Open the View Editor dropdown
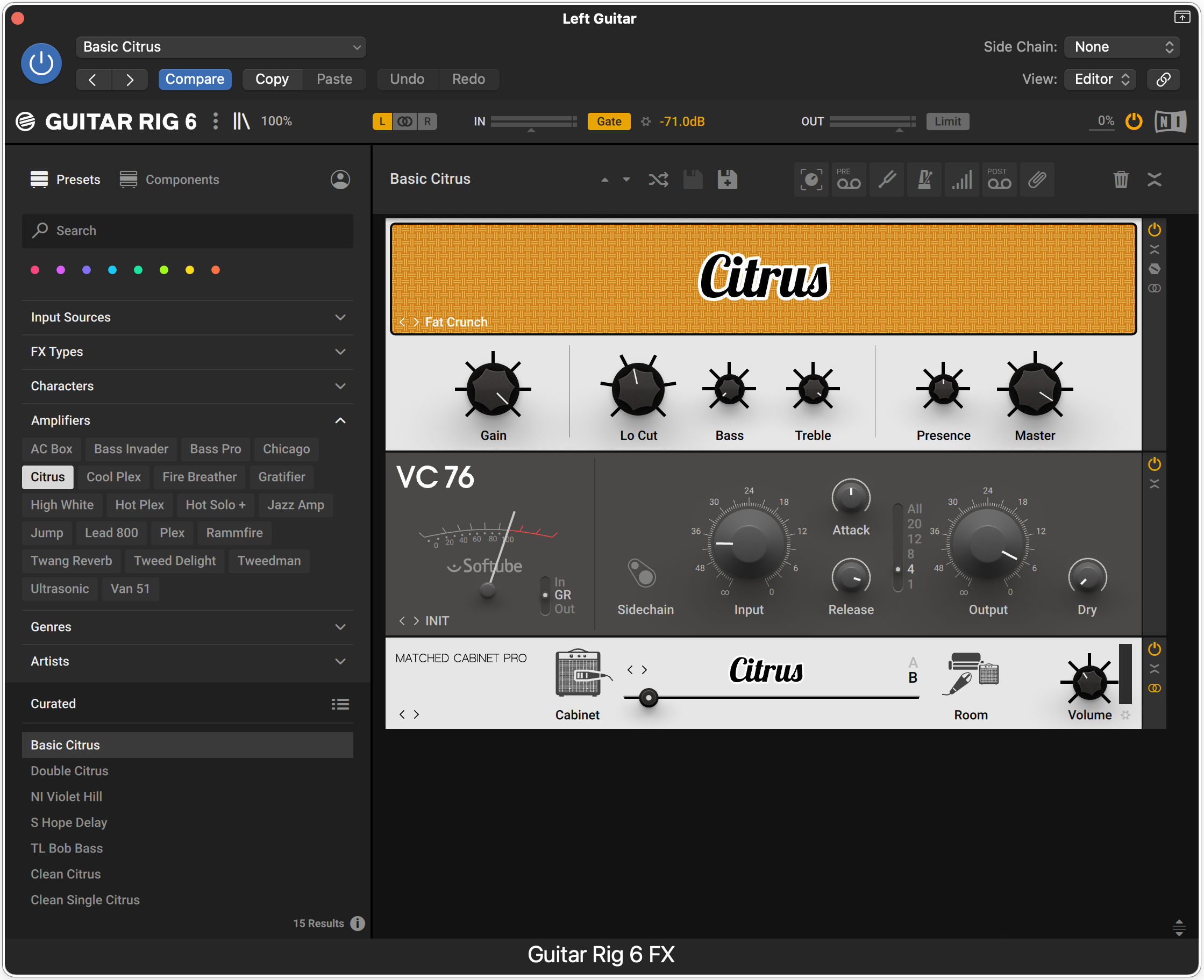This screenshot has width=1204, height=980. (1100, 79)
